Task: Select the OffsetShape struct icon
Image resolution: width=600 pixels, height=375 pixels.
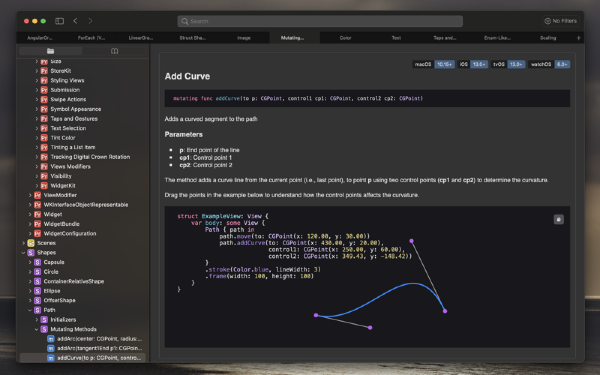Action: pyautogui.click(x=38, y=300)
